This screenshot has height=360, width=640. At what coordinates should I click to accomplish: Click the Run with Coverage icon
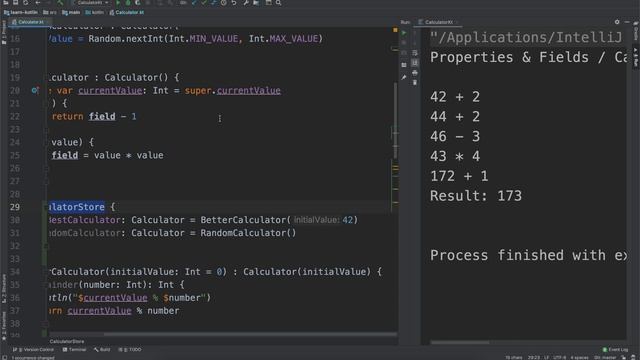click(x=138, y=2)
